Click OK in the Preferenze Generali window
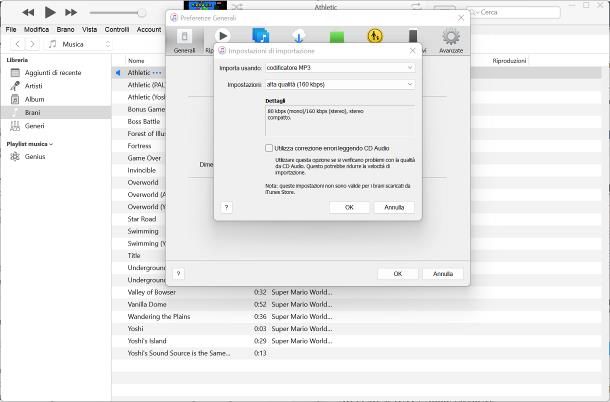Image resolution: width=610 pixels, height=402 pixels. (398, 274)
